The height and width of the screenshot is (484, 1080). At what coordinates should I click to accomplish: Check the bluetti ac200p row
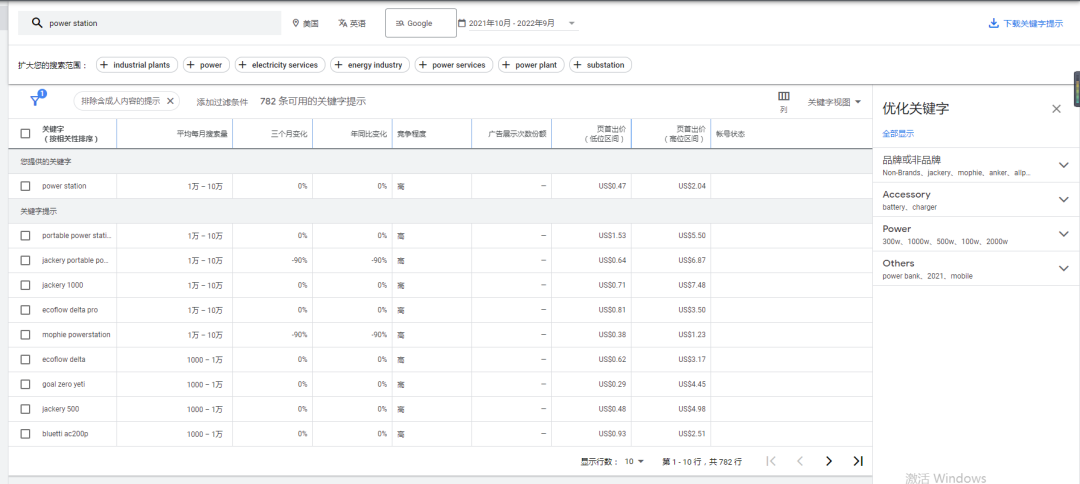pos(25,434)
